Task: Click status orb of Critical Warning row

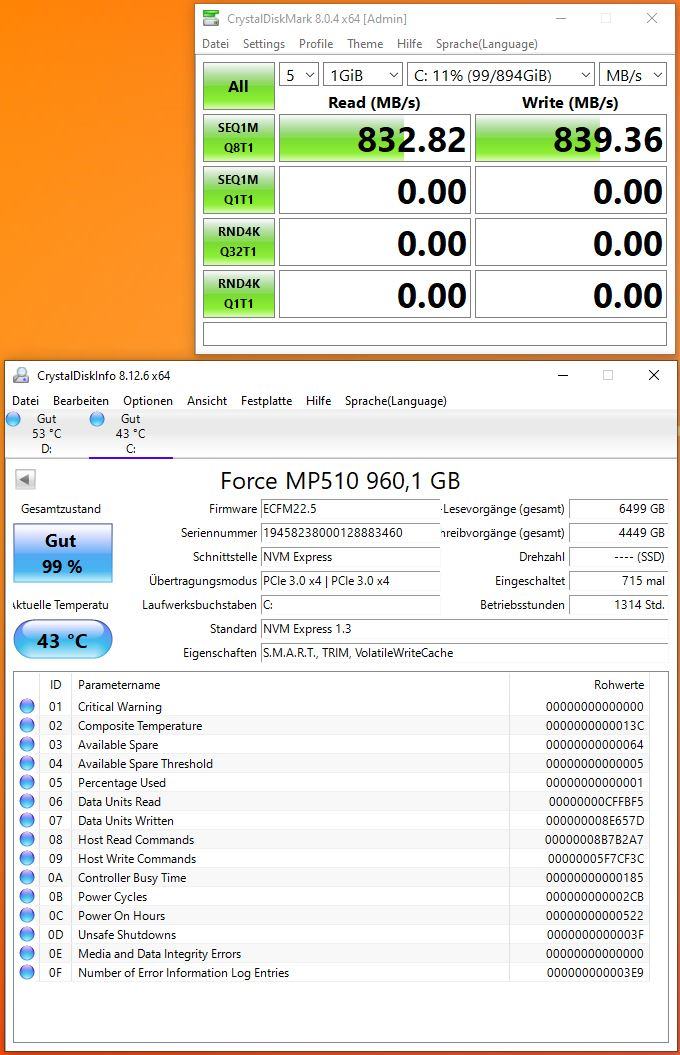Action: tap(27, 706)
